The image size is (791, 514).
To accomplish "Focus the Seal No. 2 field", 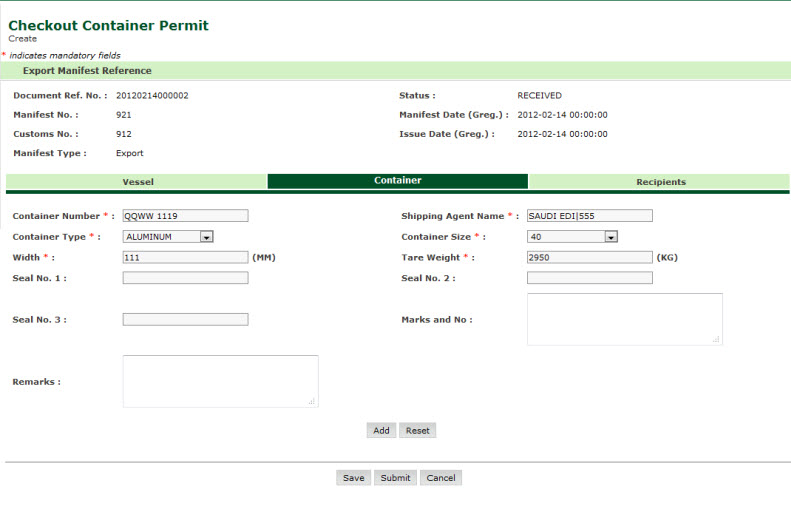I will 589,278.
